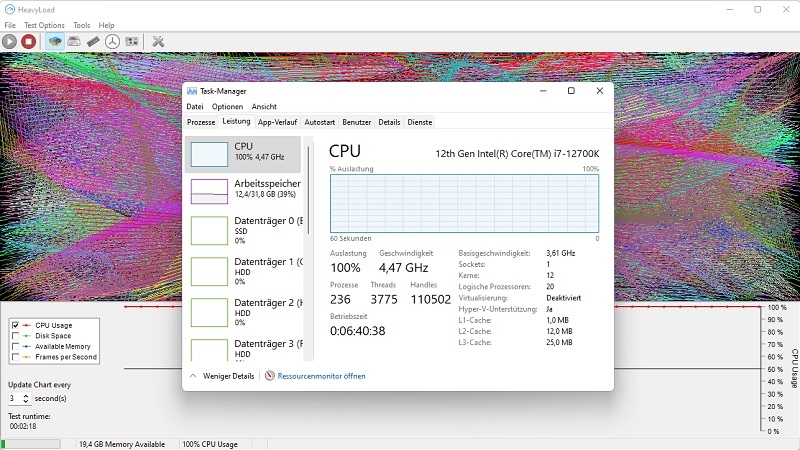Screen dimensions: 800x450
Task: Toggle the disk access test clock icon
Action: (112, 41)
